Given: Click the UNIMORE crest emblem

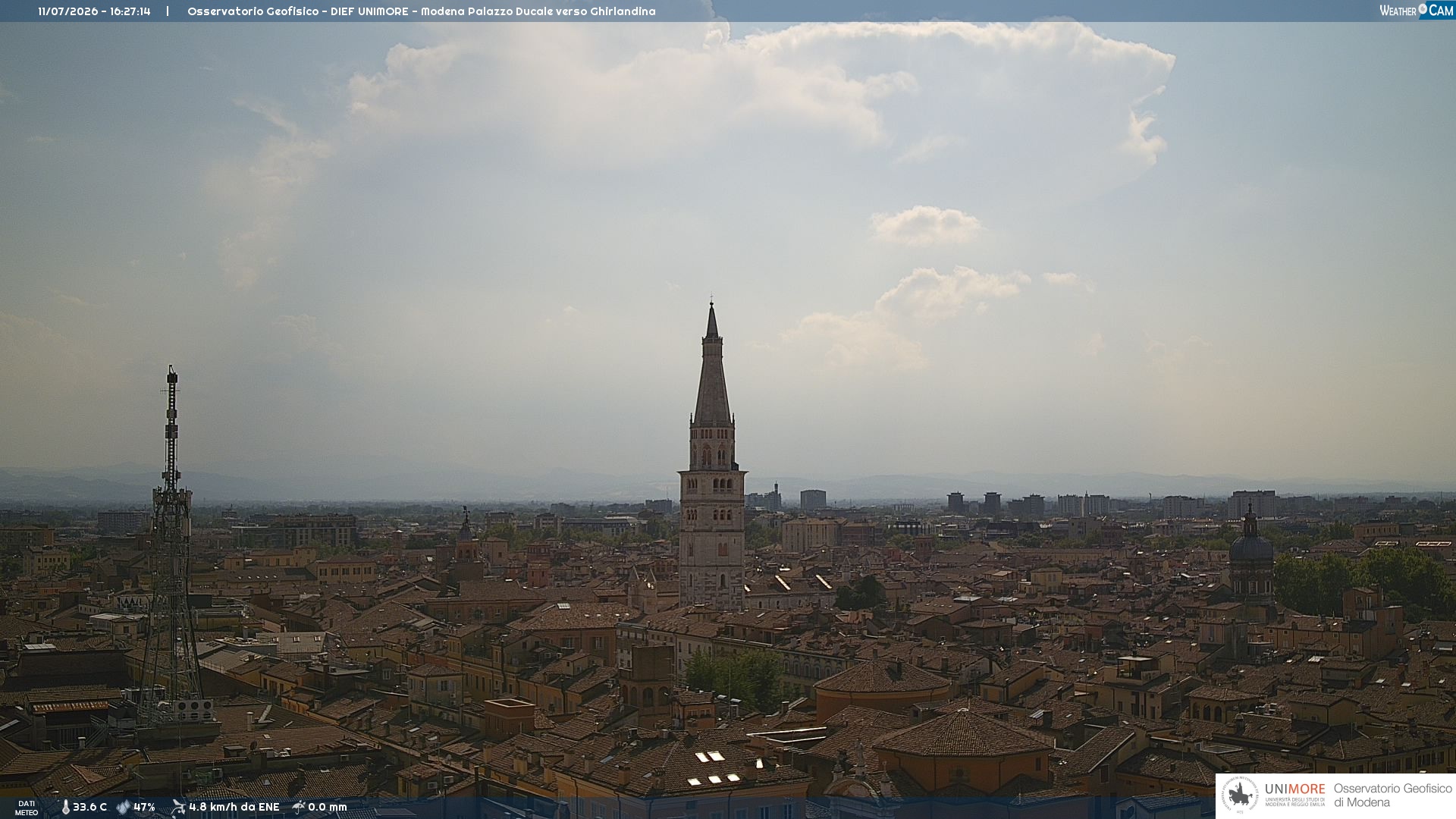Looking at the screenshot, I should click(x=1240, y=795).
